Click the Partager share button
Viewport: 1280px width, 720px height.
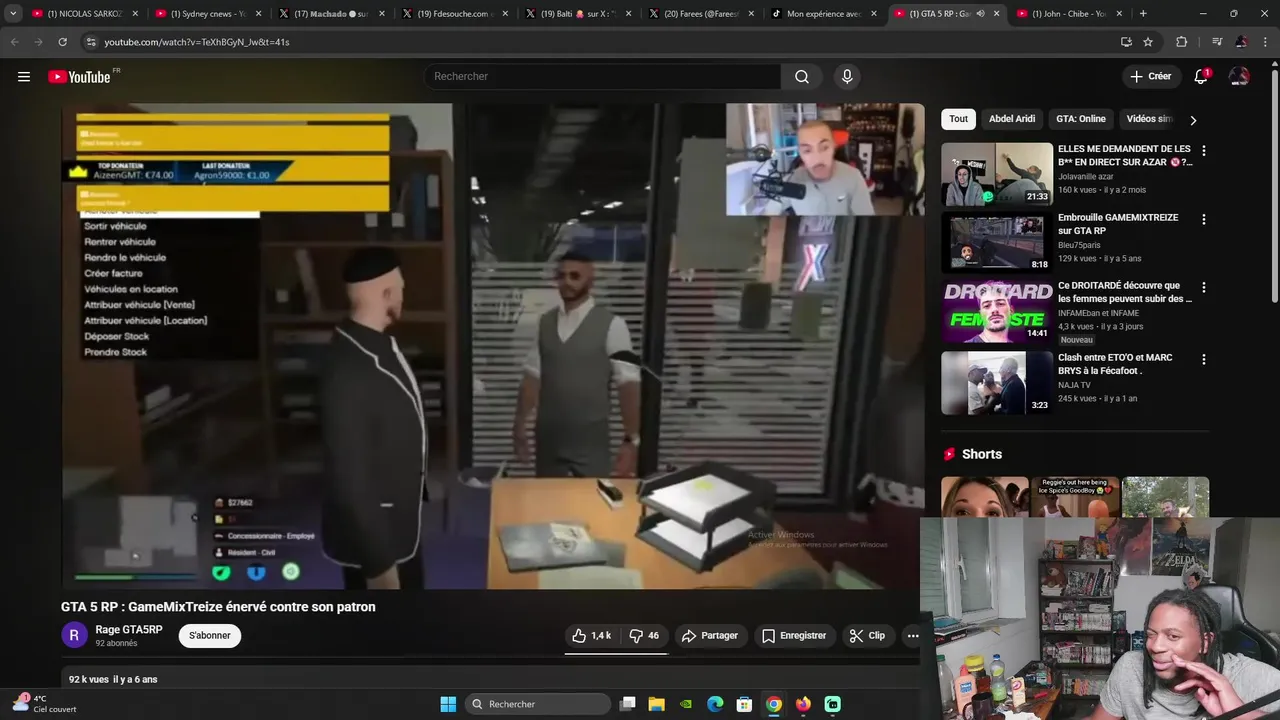(709, 636)
